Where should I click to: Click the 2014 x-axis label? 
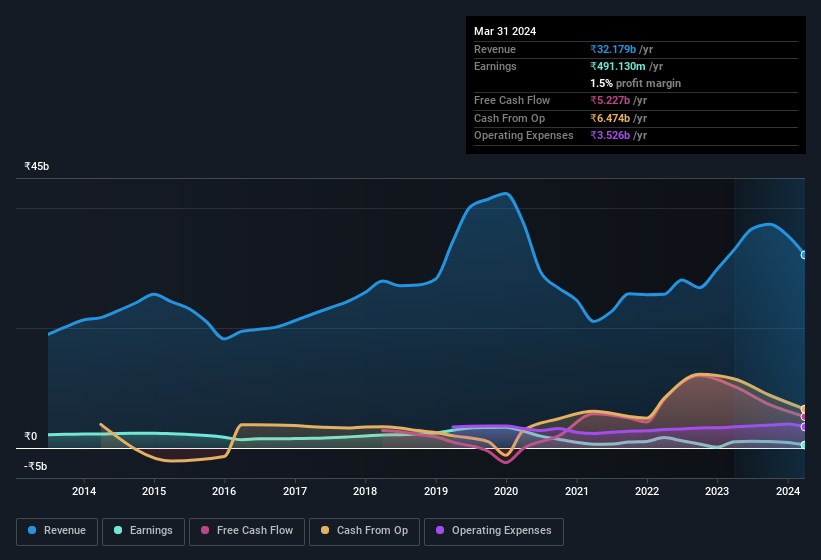tap(84, 491)
